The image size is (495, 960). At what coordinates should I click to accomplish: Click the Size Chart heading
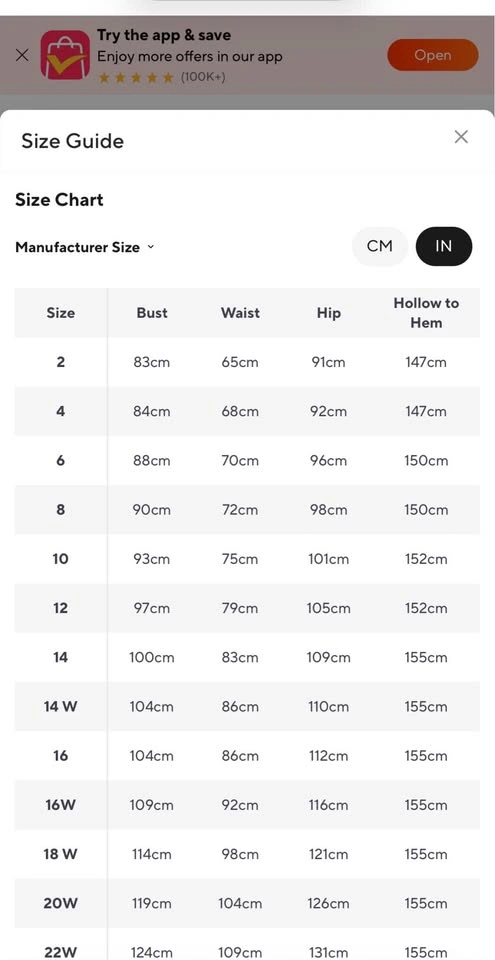coord(59,200)
